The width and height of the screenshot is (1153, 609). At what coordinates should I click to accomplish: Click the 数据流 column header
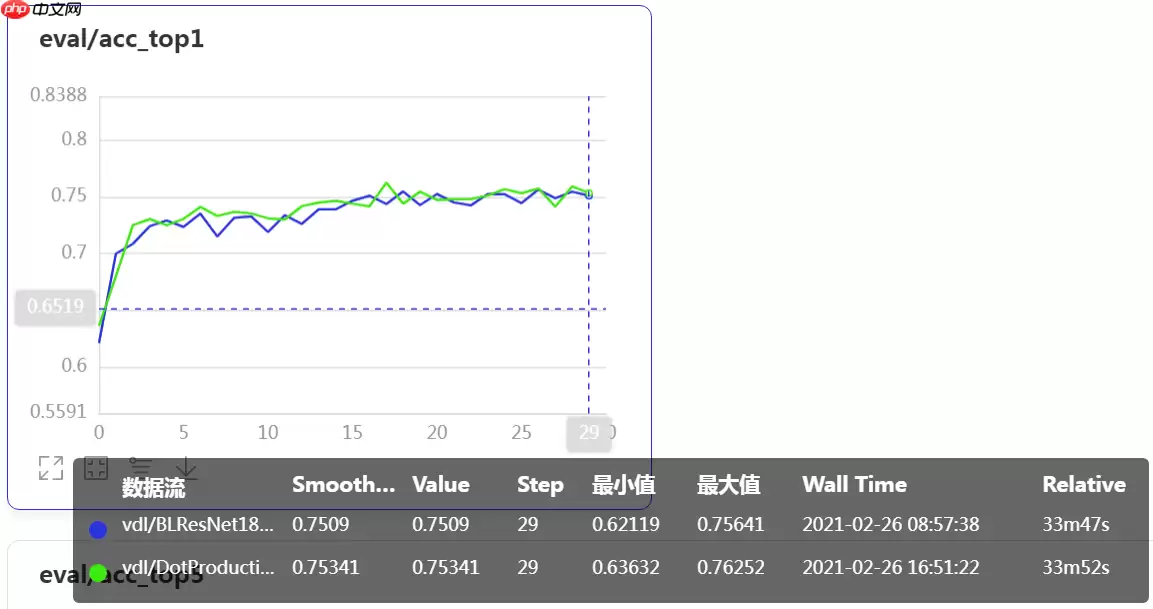click(x=153, y=487)
